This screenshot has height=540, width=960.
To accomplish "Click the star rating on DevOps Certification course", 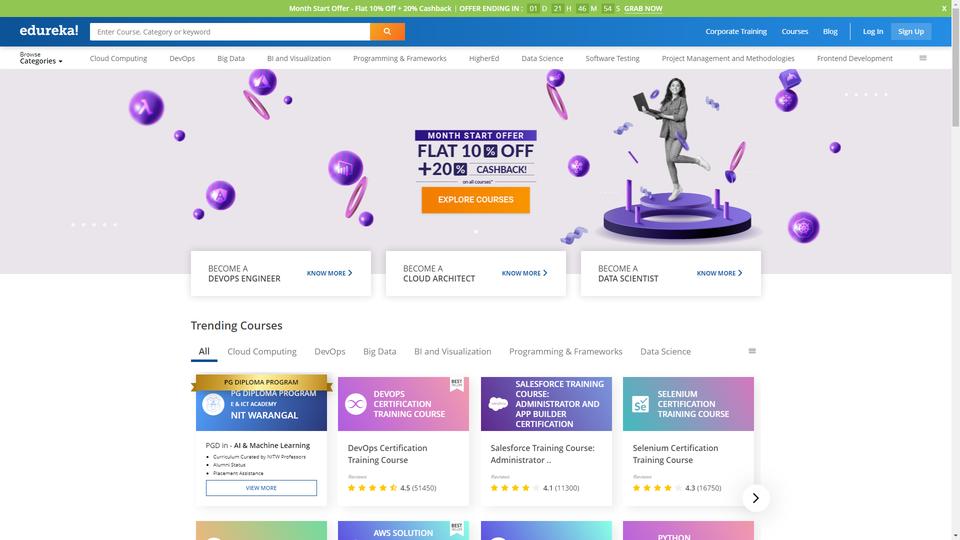I will coord(372,488).
